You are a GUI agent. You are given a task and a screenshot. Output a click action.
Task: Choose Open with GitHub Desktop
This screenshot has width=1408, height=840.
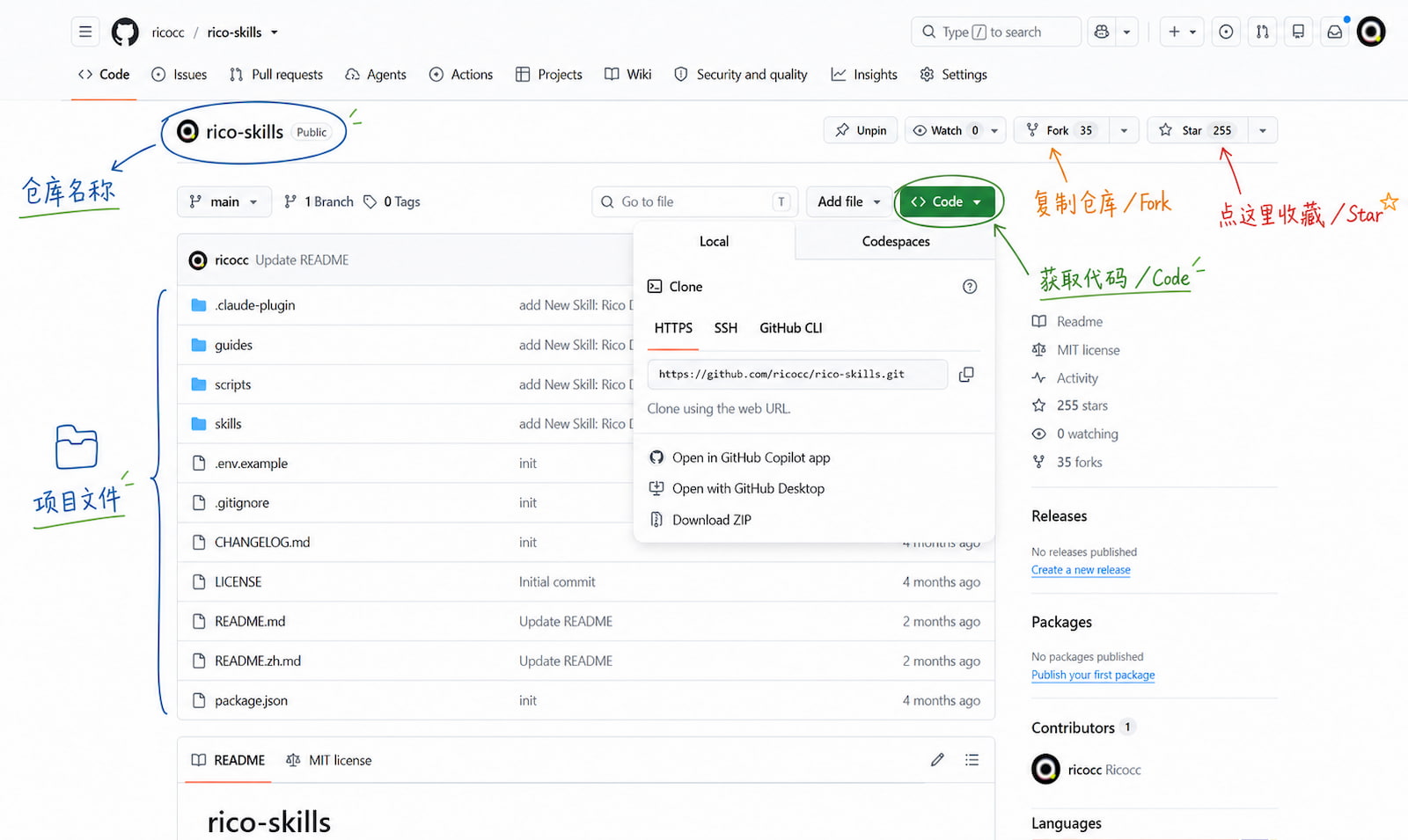[737, 488]
